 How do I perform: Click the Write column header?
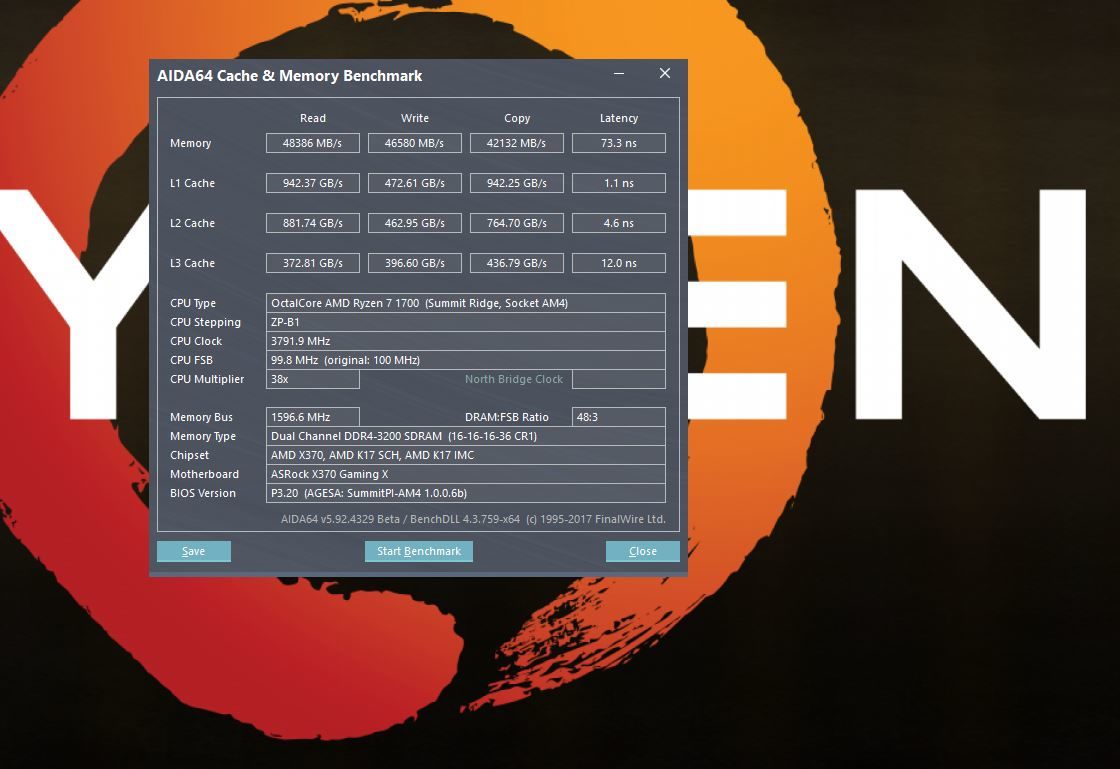(415, 118)
